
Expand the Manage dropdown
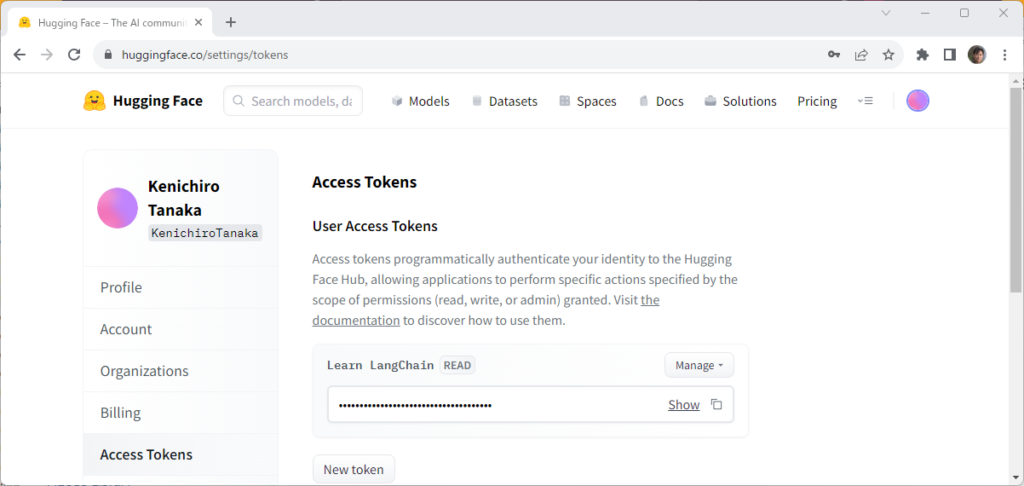coord(698,365)
